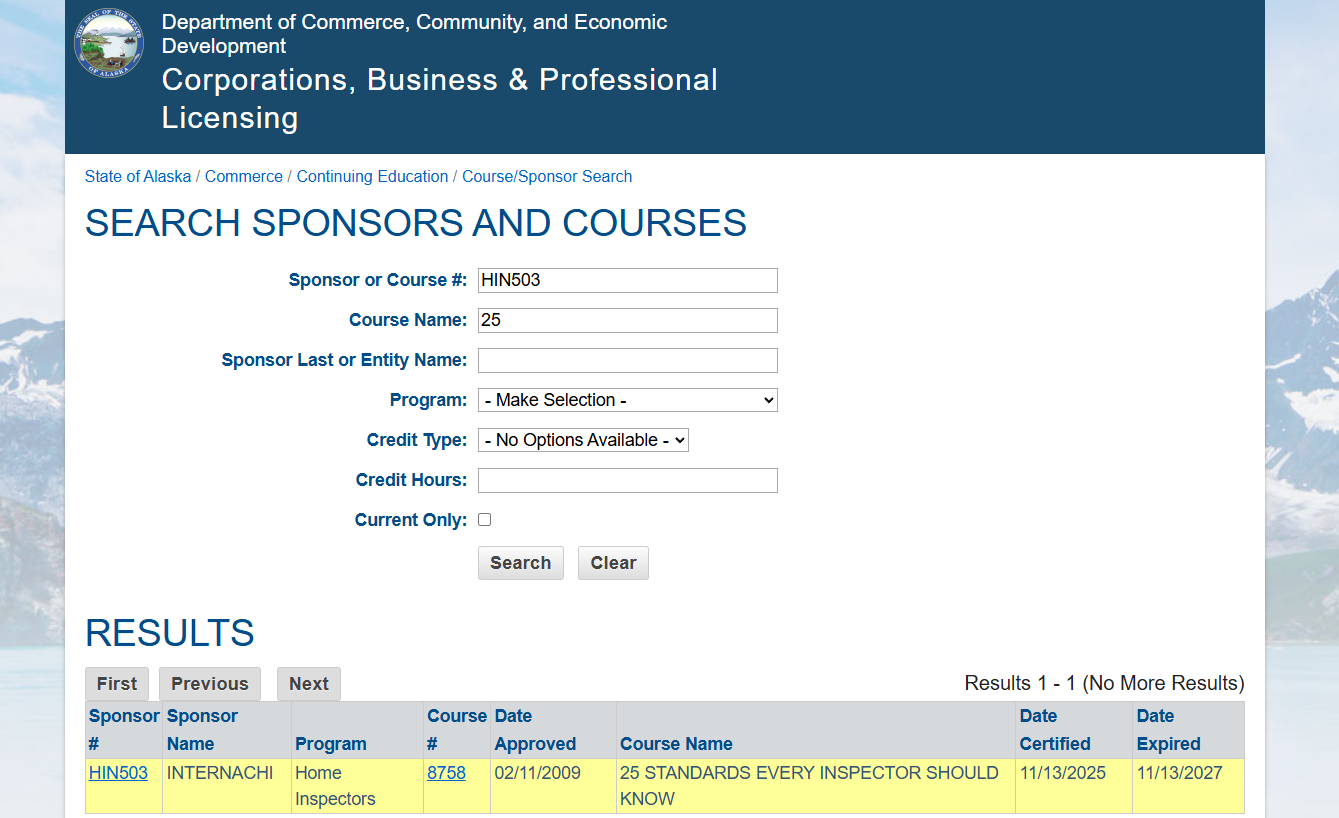Open course number 8758 link
The width and height of the screenshot is (1339, 818).
pyautogui.click(x=446, y=773)
